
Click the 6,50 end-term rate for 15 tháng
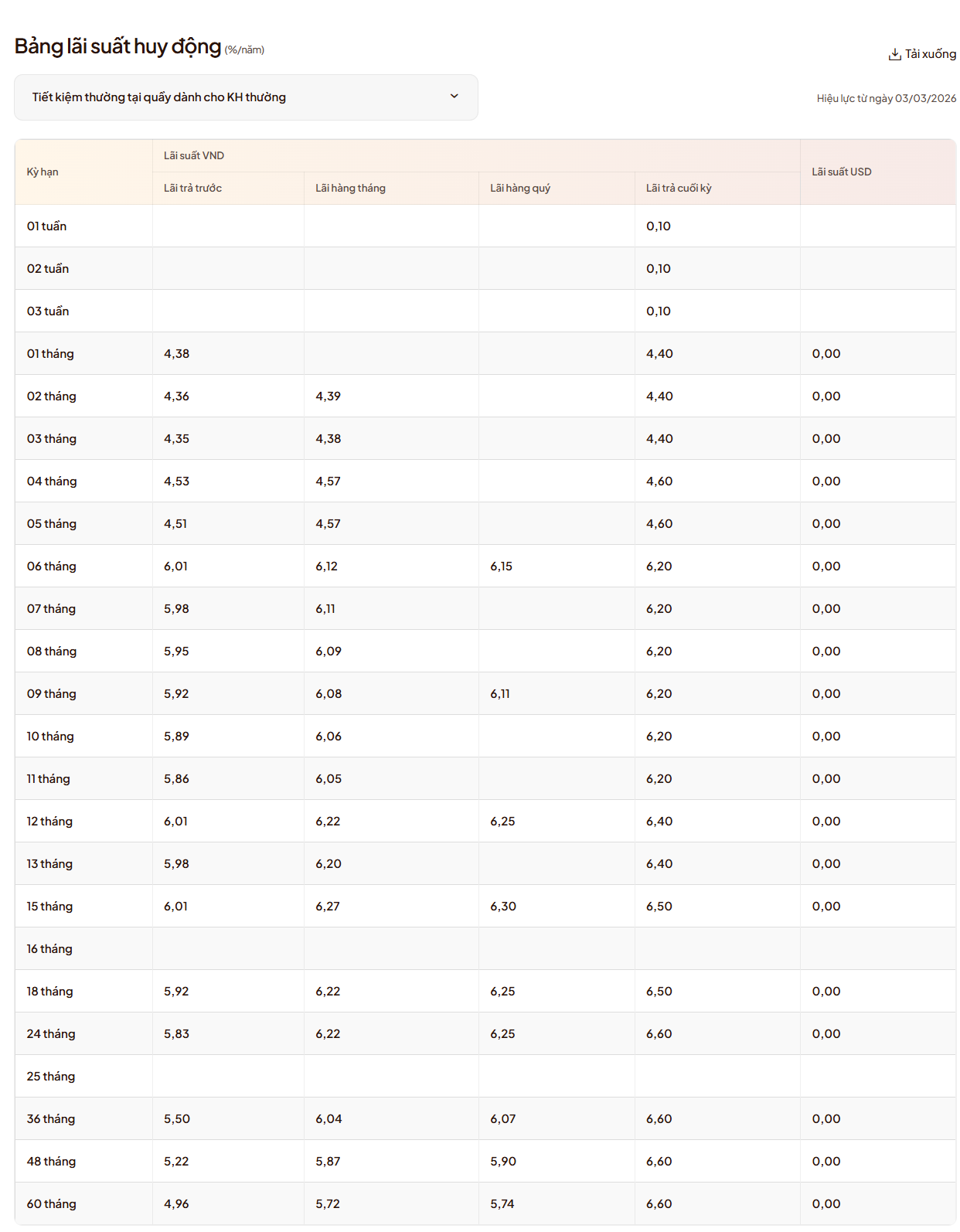(x=659, y=907)
